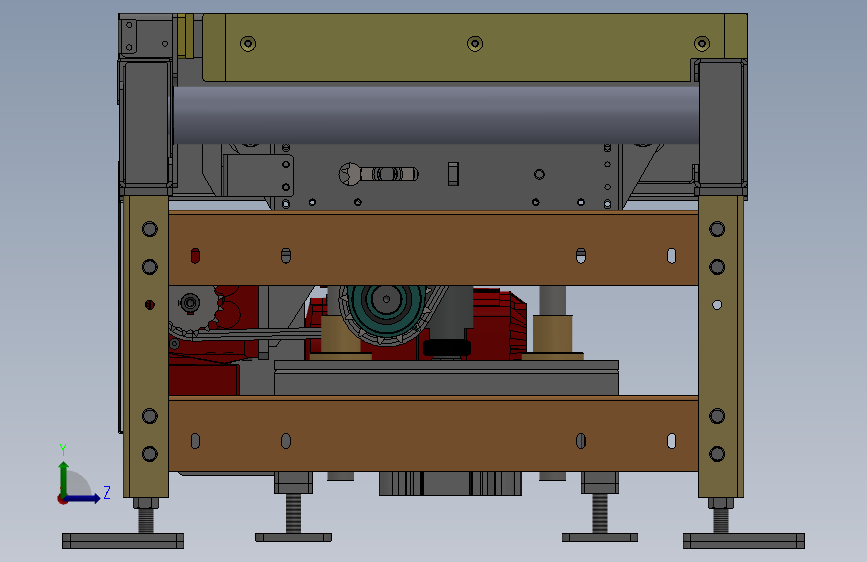Select the lower brown crossbeam
This screenshot has height=562, width=867.
coord(434,434)
